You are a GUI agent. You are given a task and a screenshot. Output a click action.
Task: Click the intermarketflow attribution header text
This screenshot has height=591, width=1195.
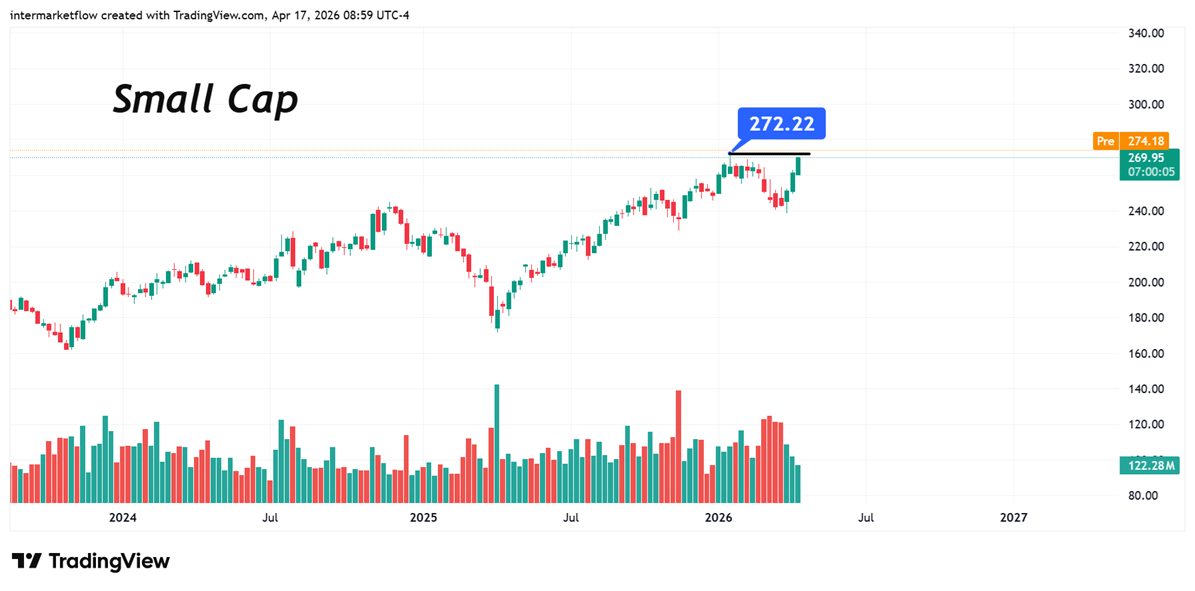[209, 14]
